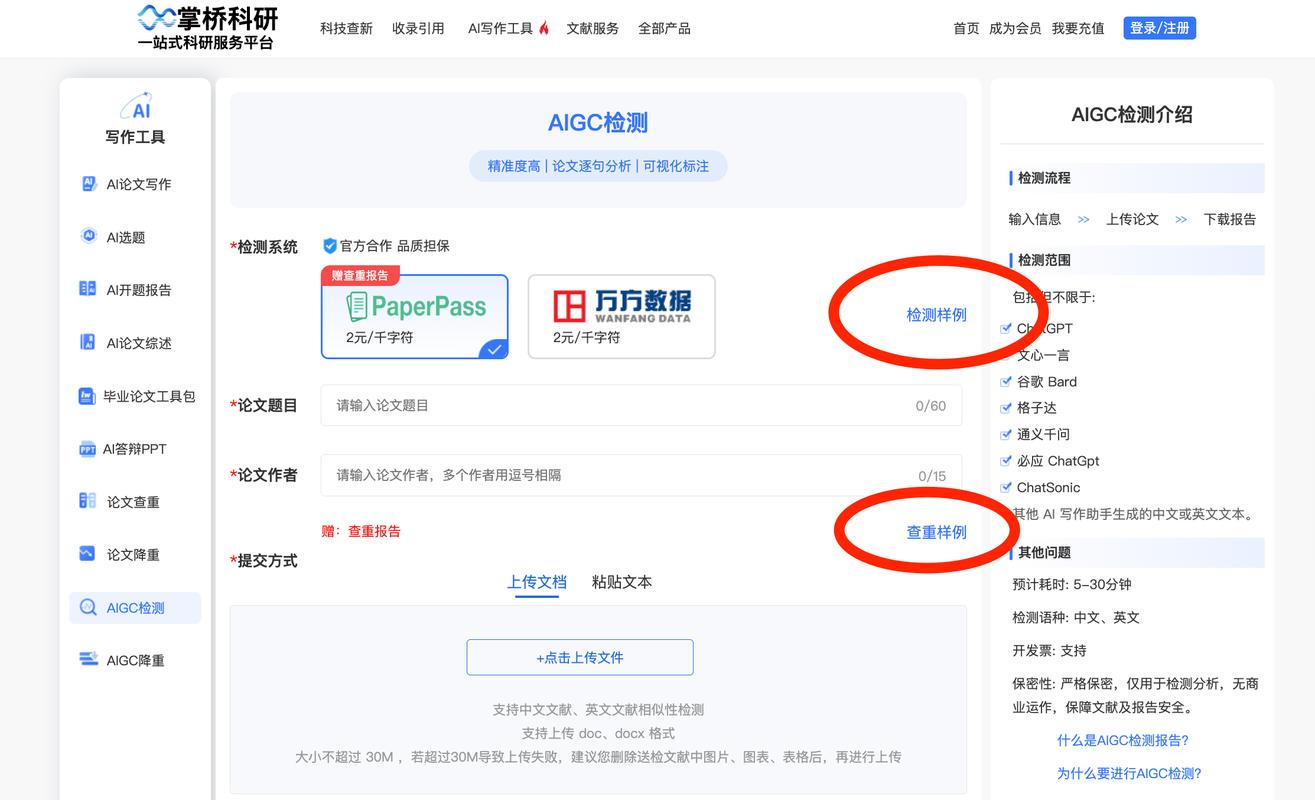Screen dimensions: 1315x800
Task: Open AI论文综述 in the sidebar
Action: click(x=138, y=343)
